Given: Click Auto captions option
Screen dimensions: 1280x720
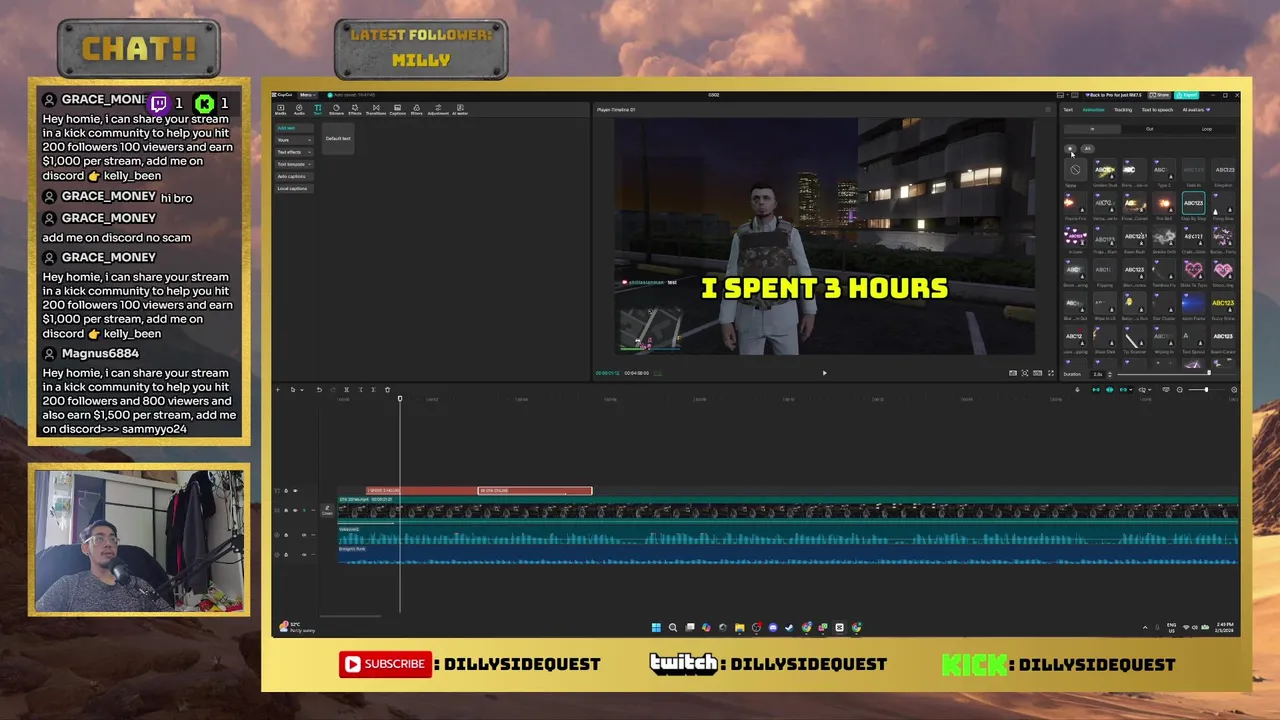Looking at the screenshot, I should point(294,176).
